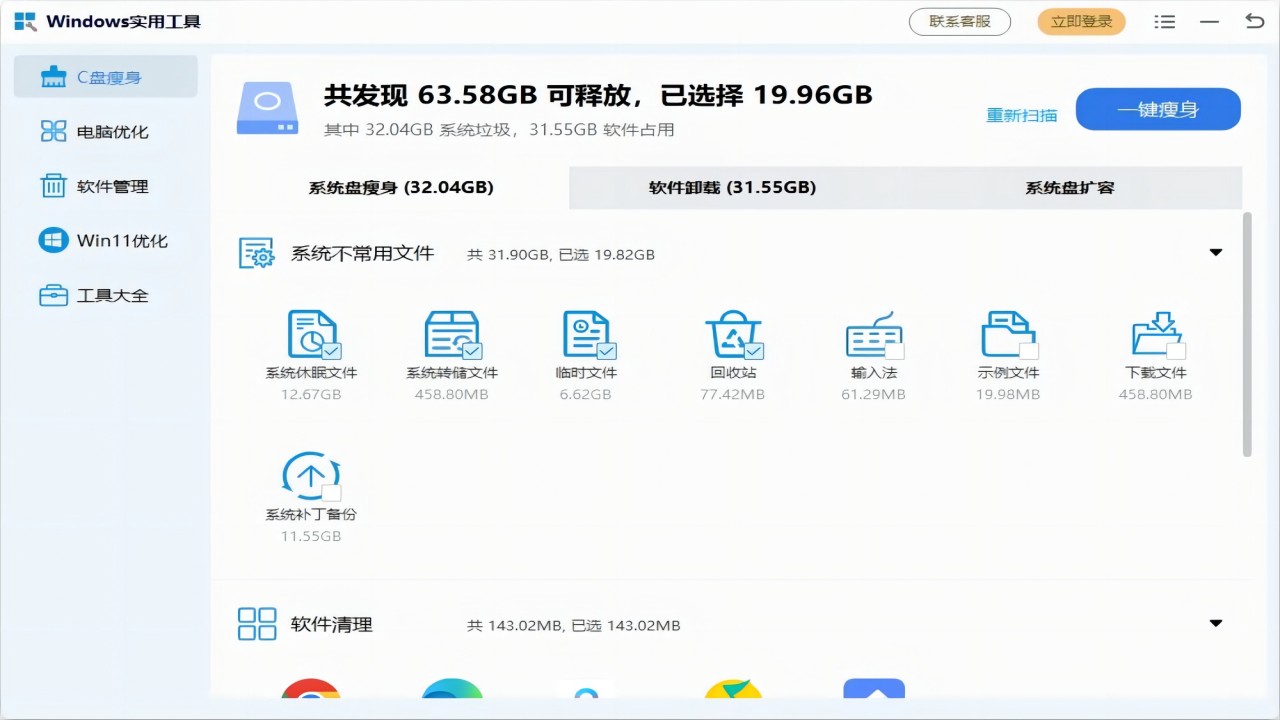This screenshot has width=1280, height=720.
Task: Click the 系统转储文件 icon
Action: point(452,333)
